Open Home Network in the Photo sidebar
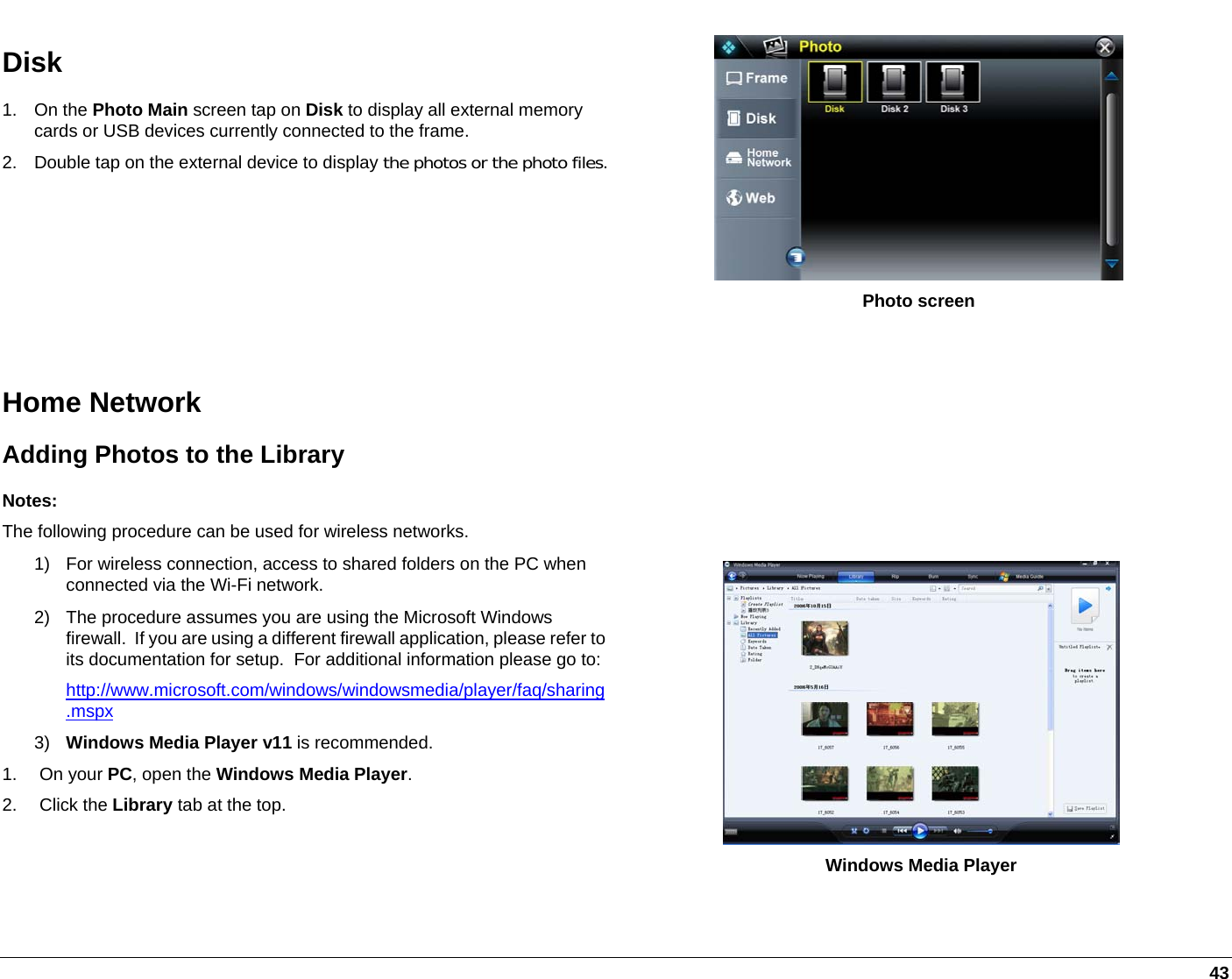This screenshot has width=1232, height=979. pos(757,158)
